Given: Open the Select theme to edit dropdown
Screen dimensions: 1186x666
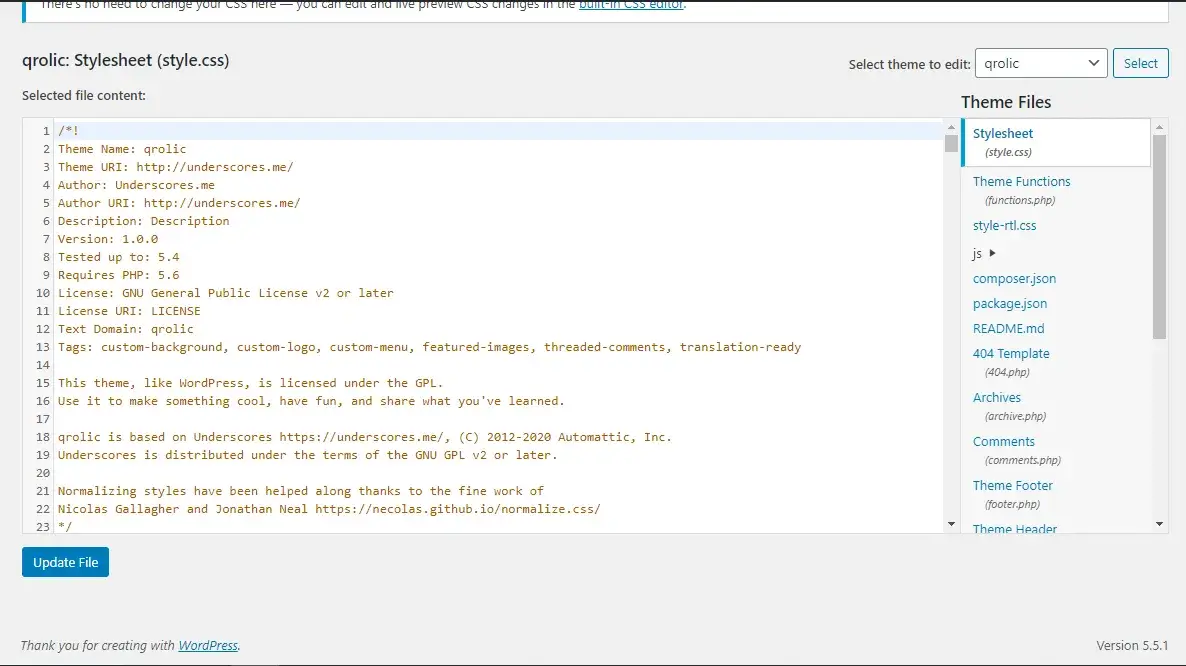Looking at the screenshot, I should (1040, 63).
